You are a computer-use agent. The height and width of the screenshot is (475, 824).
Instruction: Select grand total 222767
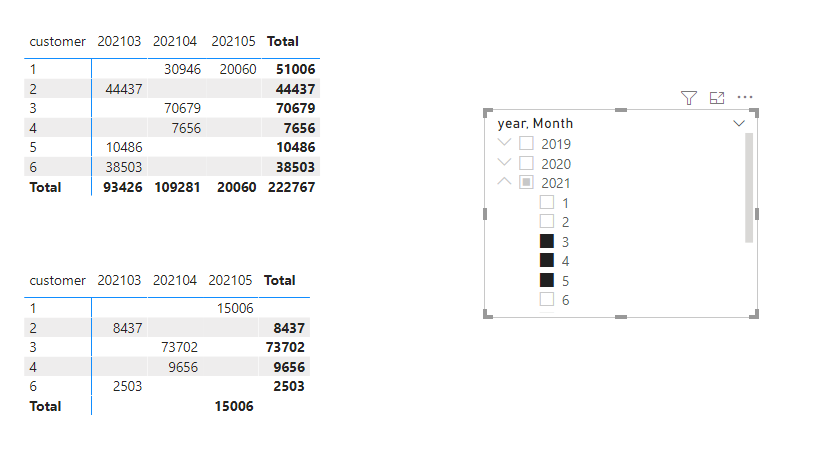click(x=291, y=188)
